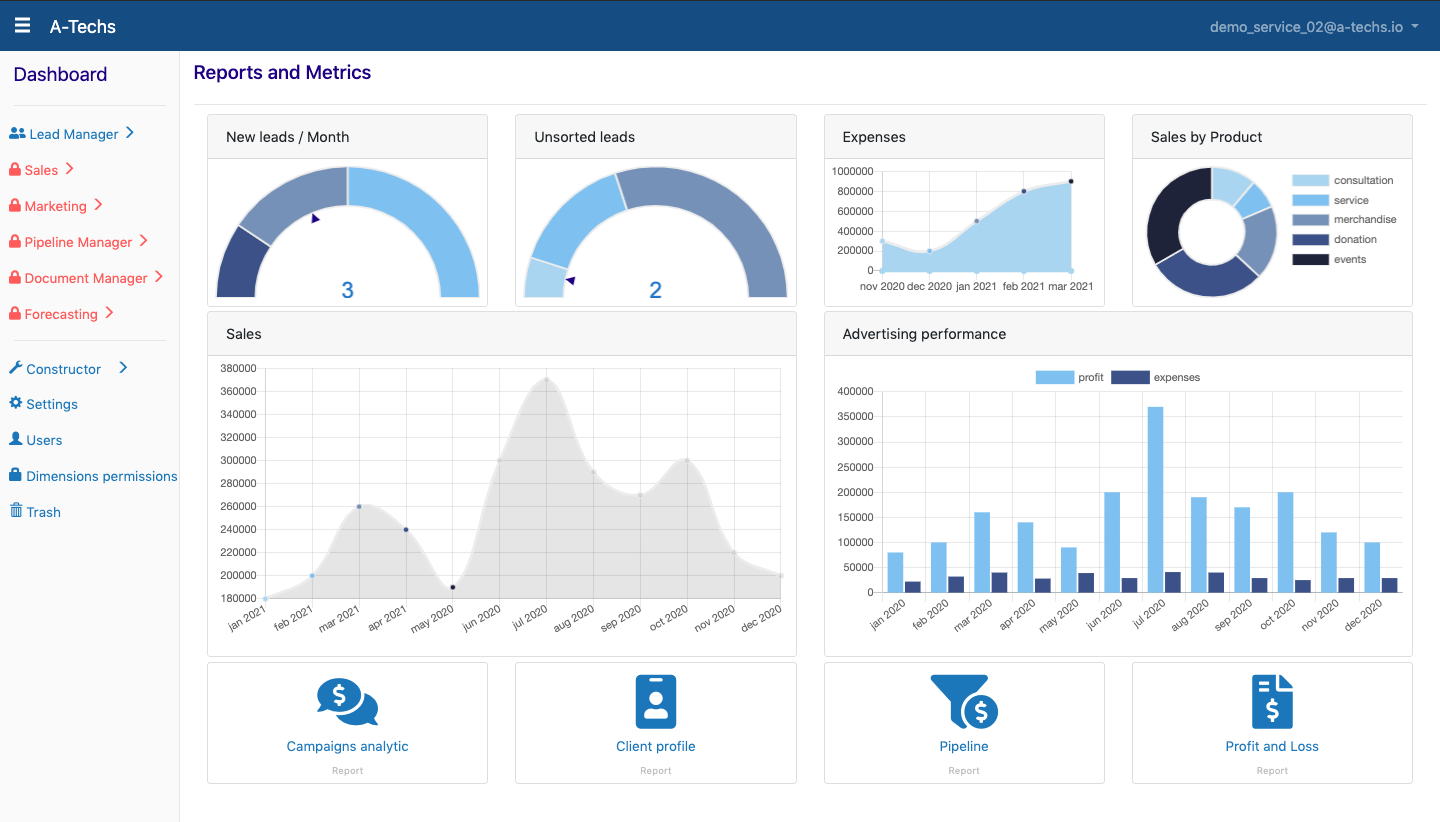The height and width of the screenshot is (822, 1440).
Task: Expand the Lead Manager chevron
Action: pyautogui.click(x=130, y=133)
